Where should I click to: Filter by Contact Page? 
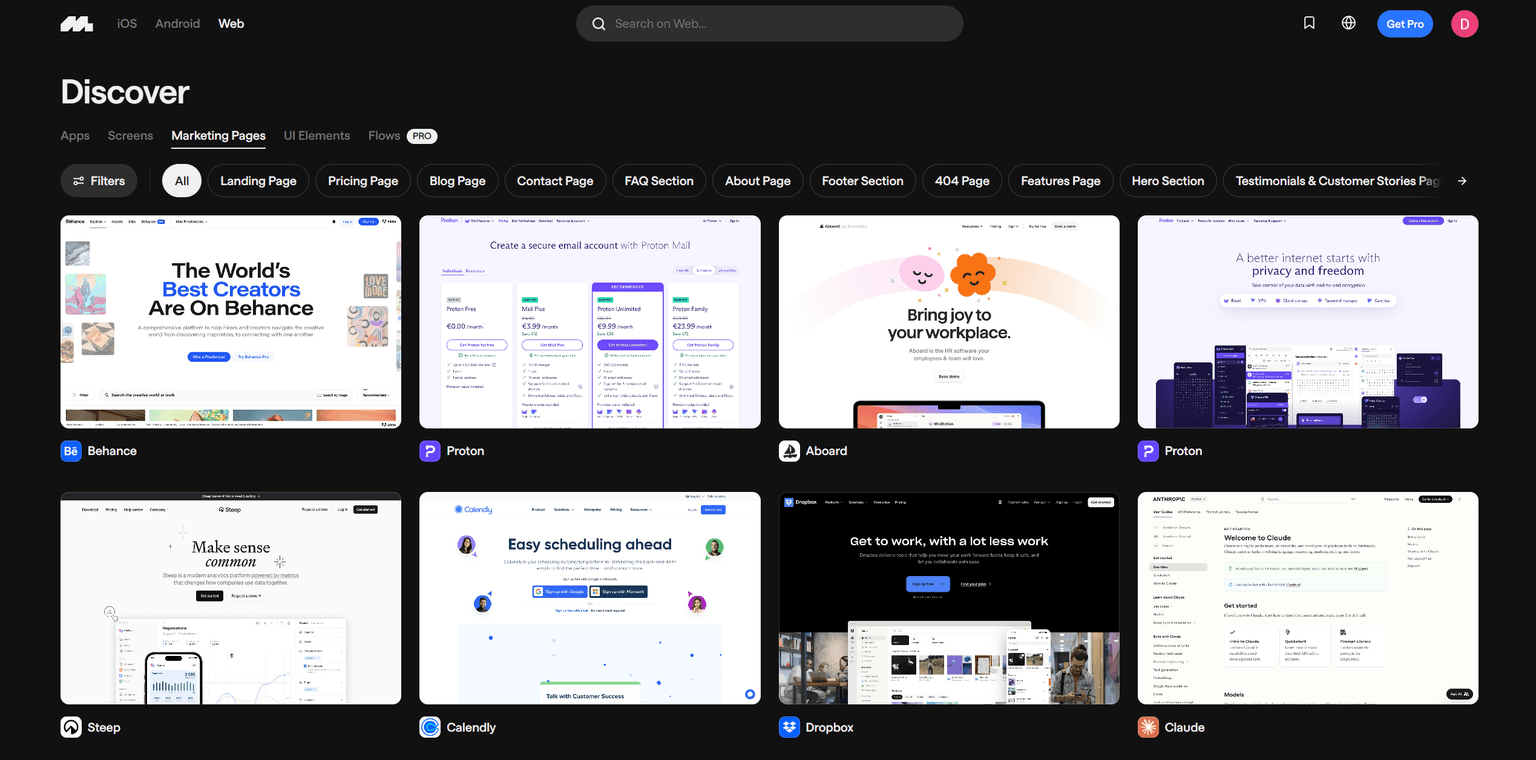pos(555,181)
